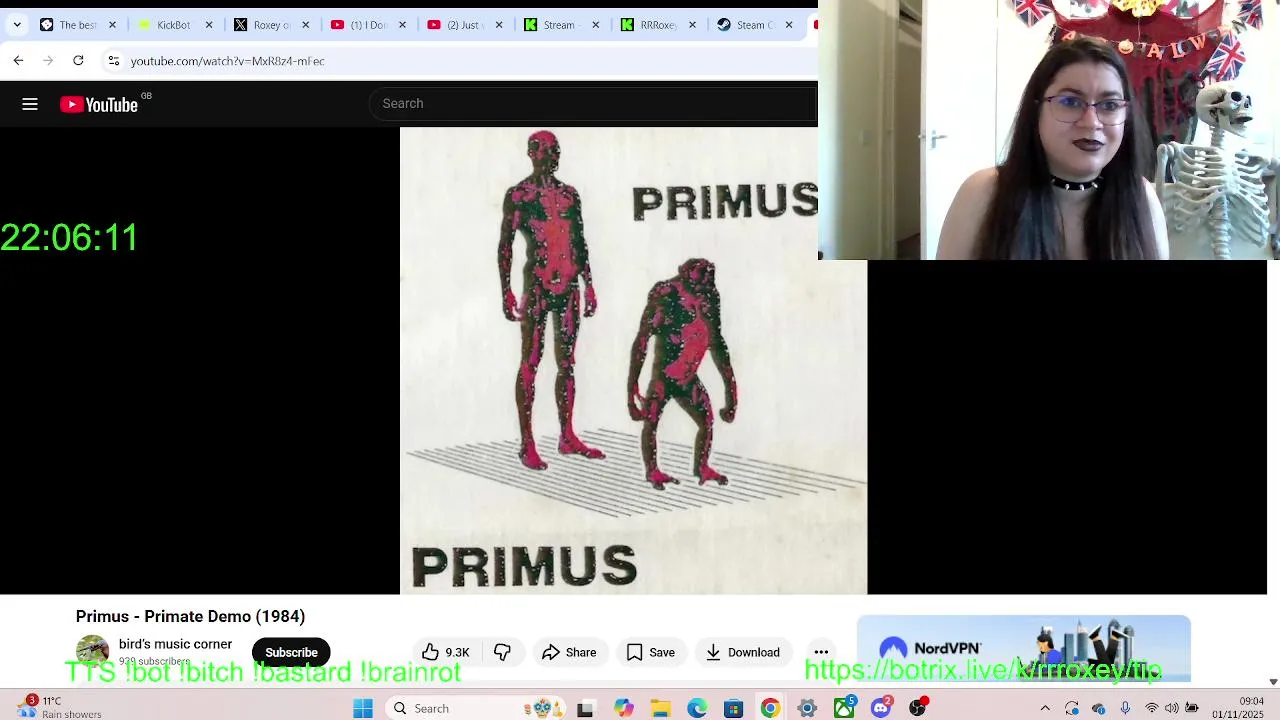This screenshot has height=720, width=1280.
Task: Open the YouTube hamburger guide menu
Action: pos(30,104)
